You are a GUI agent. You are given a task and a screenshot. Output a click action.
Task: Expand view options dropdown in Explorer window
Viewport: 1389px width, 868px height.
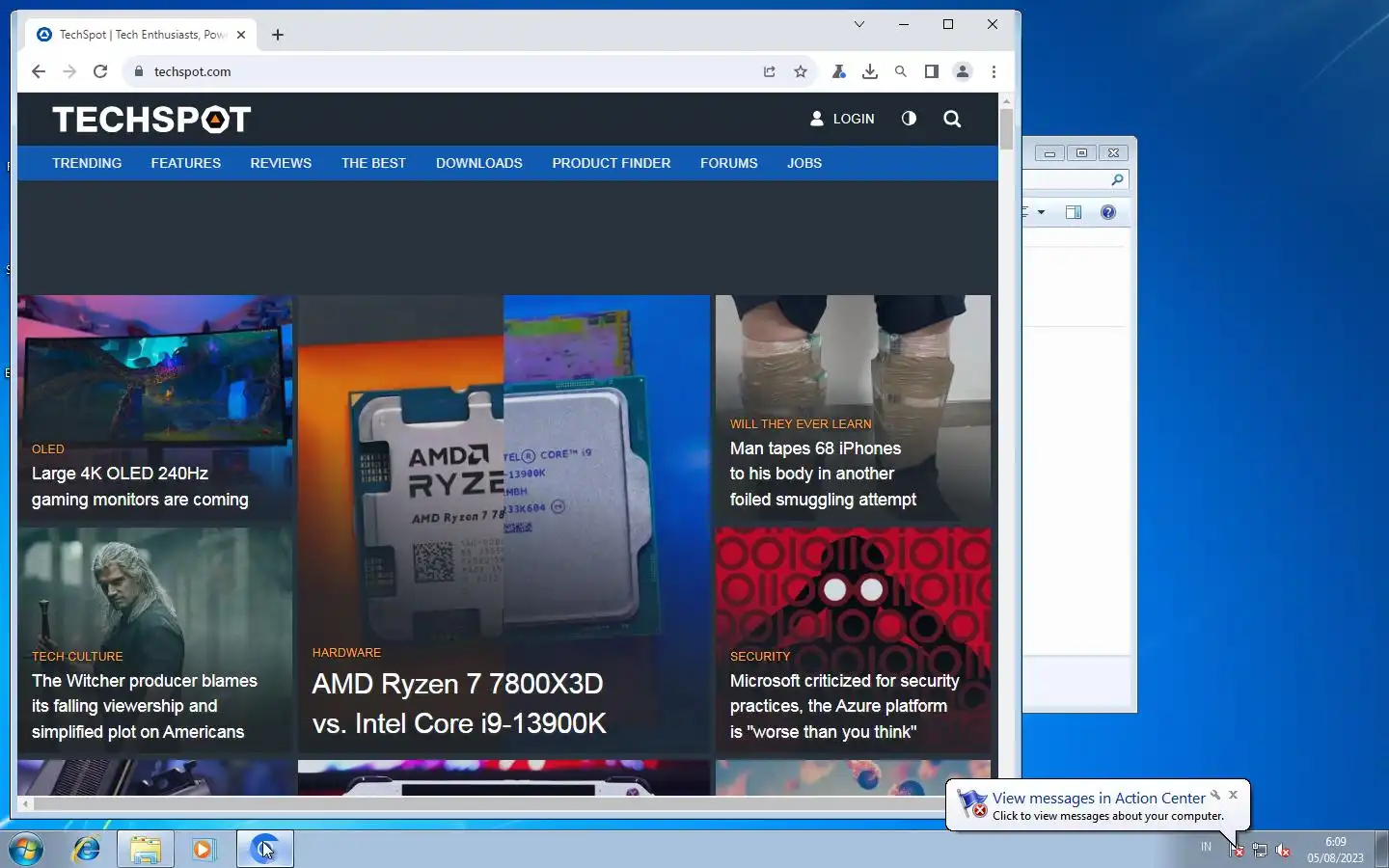coord(1041,212)
